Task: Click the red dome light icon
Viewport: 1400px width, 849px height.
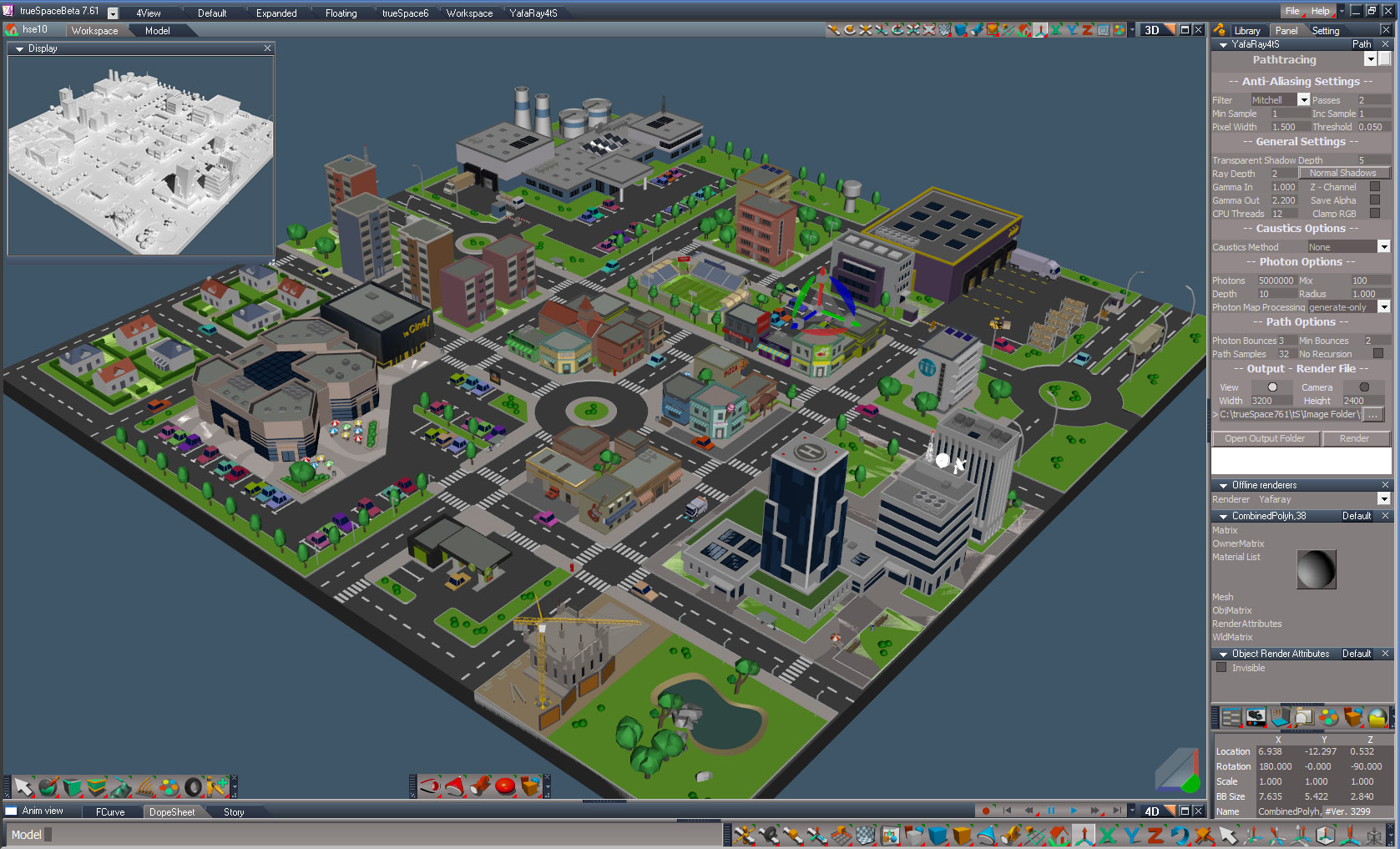Action: tap(505, 786)
